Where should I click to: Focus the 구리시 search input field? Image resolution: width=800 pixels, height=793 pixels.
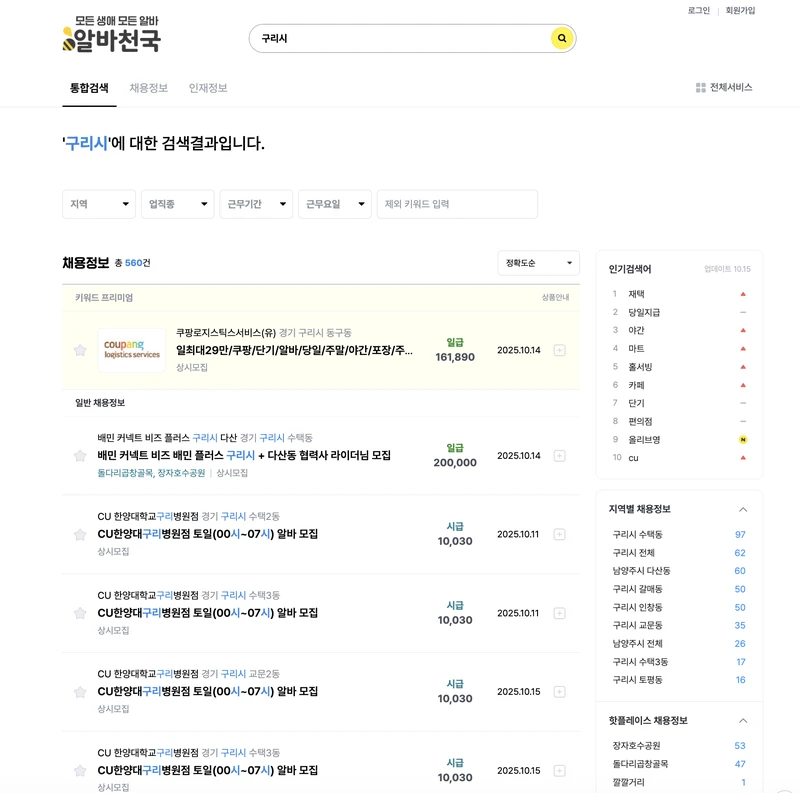point(401,38)
